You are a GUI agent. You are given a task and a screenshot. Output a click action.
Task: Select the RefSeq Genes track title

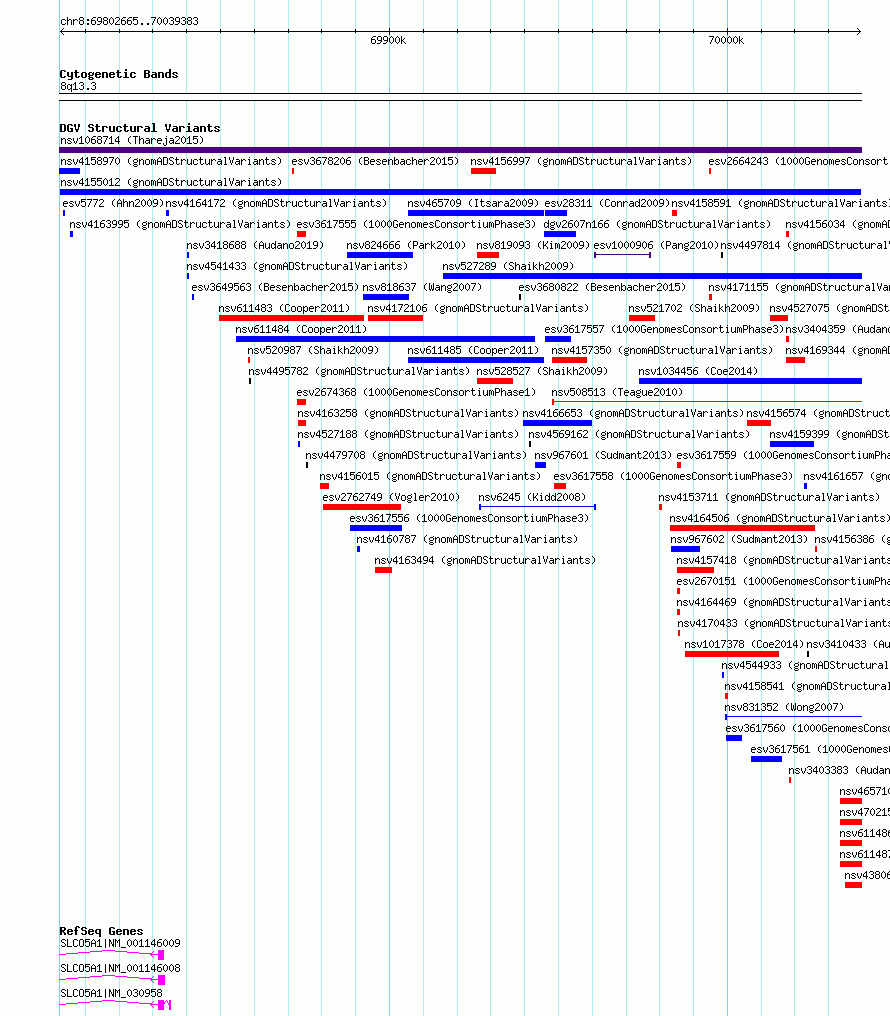click(x=101, y=931)
